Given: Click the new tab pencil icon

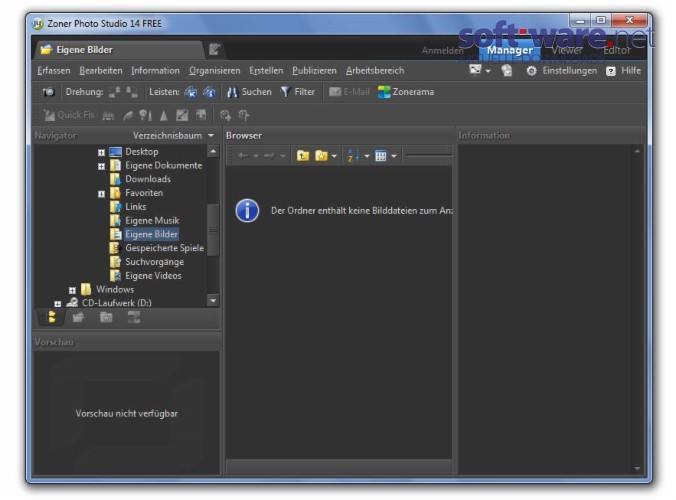Looking at the screenshot, I should click(x=215, y=50).
